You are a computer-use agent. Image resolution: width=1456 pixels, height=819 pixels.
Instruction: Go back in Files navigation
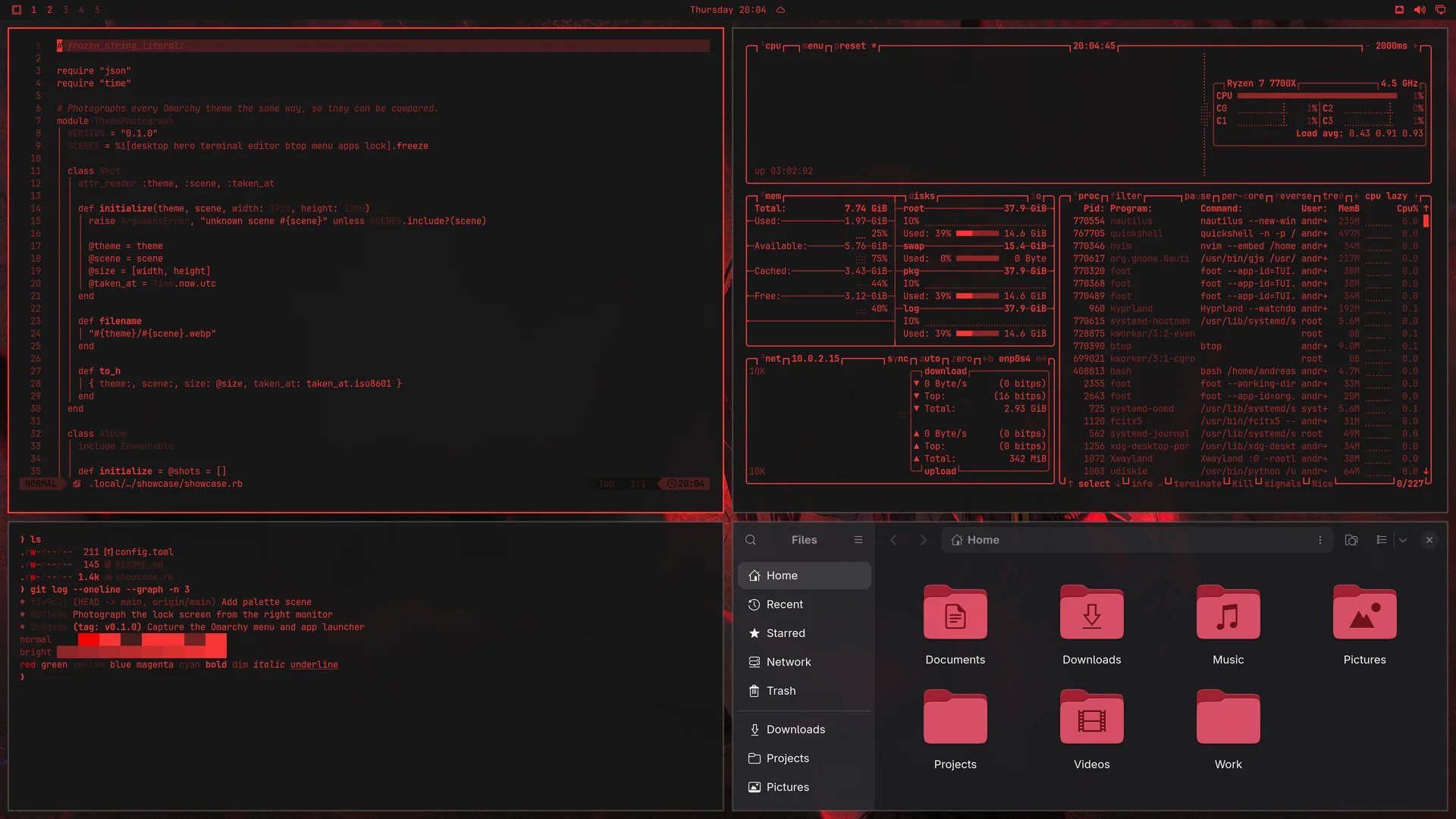pyautogui.click(x=893, y=540)
